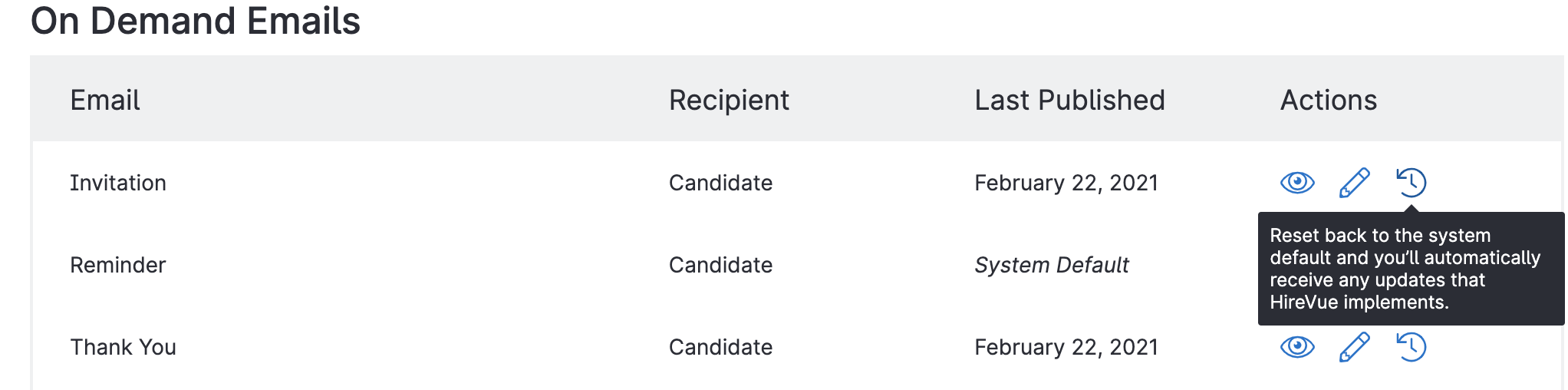This screenshot has width=1568, height=390.
Task: Click the reset-to-default tooltip text
Action: [1405, 269]
